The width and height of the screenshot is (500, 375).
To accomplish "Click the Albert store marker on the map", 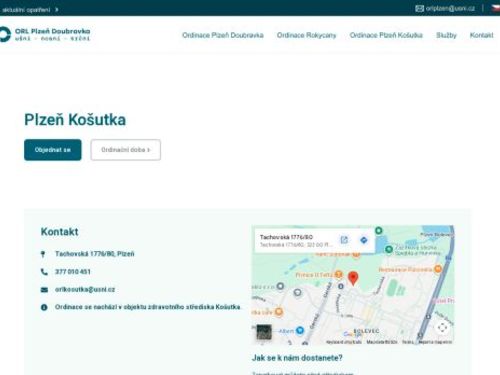I will tap(300, 330).
